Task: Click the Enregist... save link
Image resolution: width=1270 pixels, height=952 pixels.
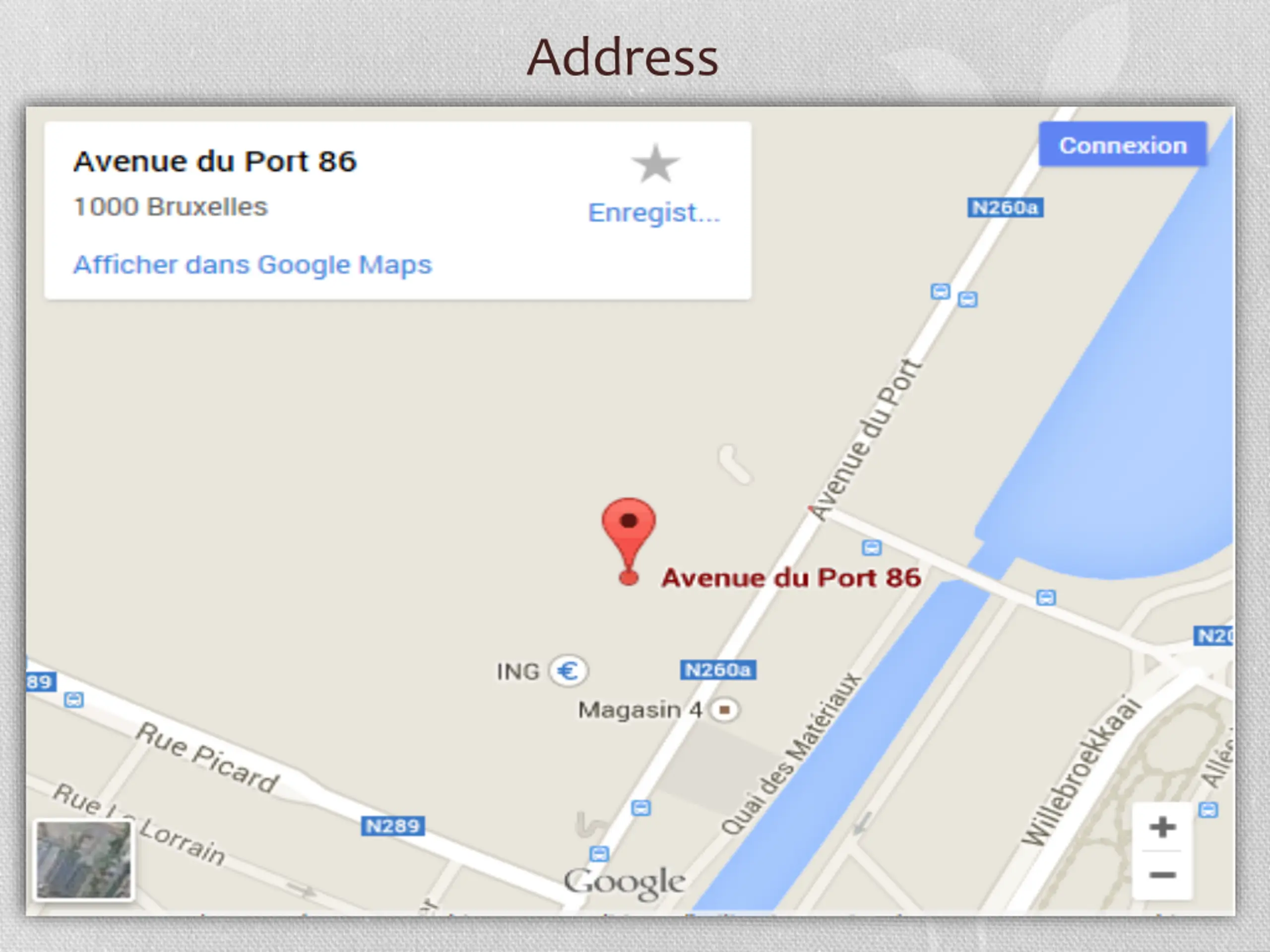Action: tap(654, 212)
